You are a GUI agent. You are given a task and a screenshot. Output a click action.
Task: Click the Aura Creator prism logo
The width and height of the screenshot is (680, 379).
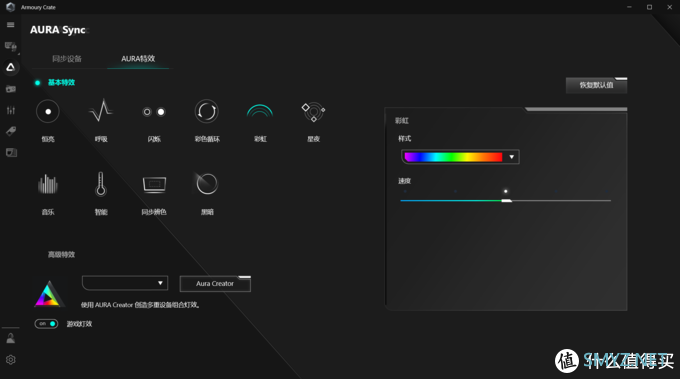click(49, 294)
